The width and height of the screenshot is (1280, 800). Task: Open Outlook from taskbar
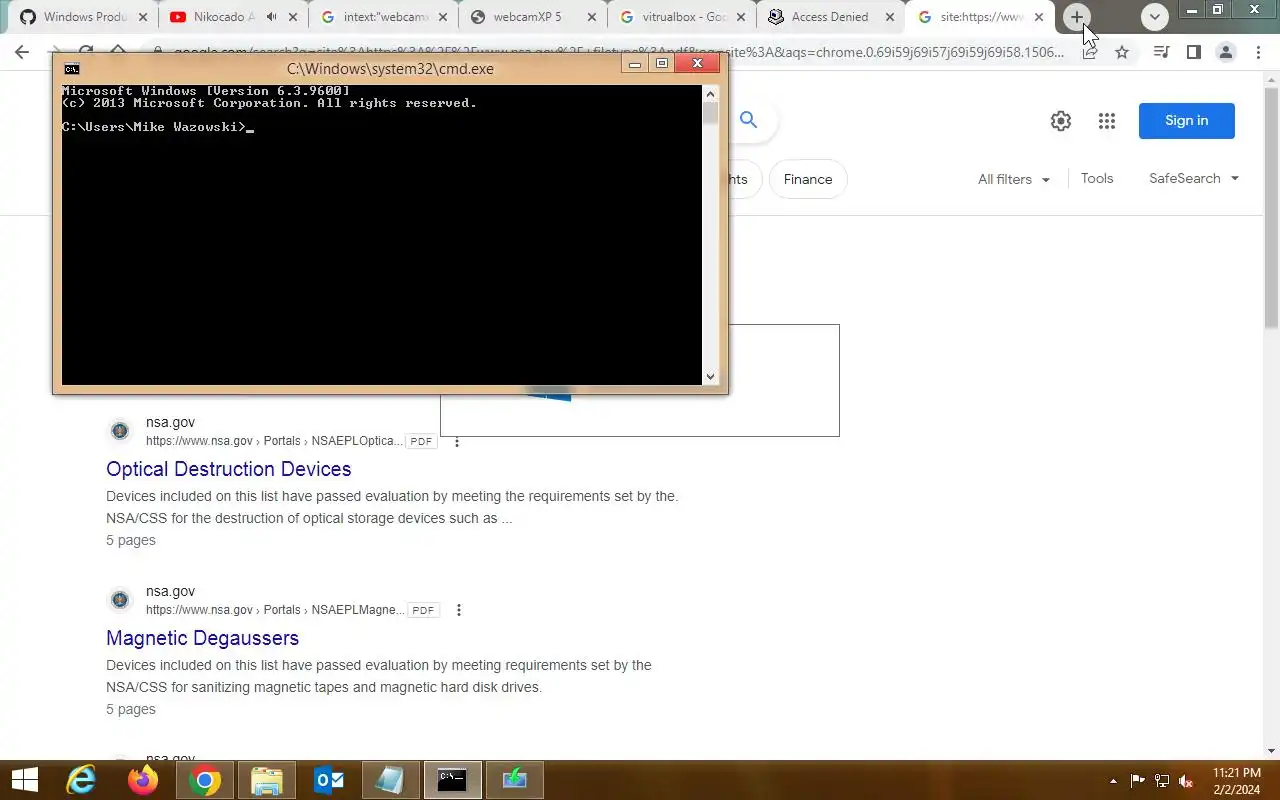pyautogui.click(x=329, y=780)
